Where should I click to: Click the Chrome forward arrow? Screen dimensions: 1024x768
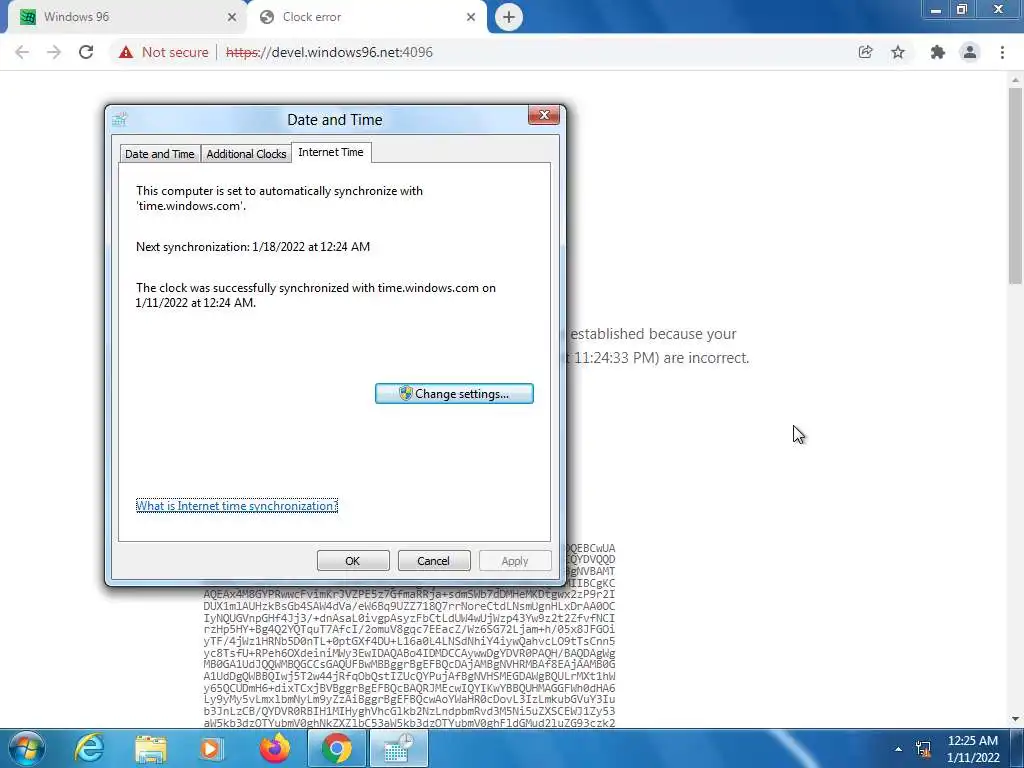[54, 52]
